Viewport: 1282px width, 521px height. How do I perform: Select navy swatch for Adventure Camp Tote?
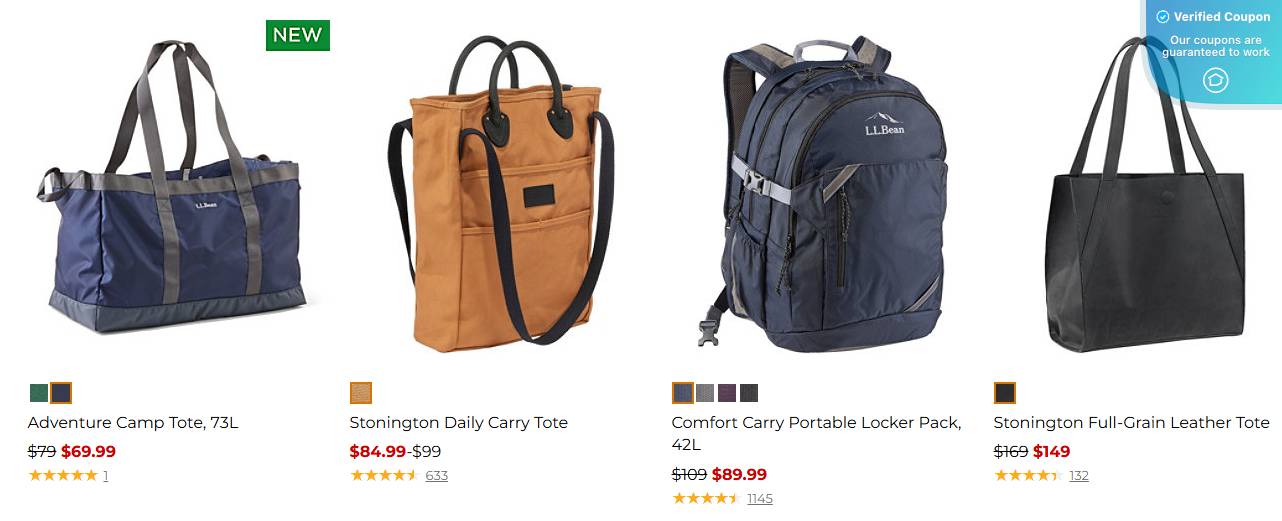click(61, 393)
